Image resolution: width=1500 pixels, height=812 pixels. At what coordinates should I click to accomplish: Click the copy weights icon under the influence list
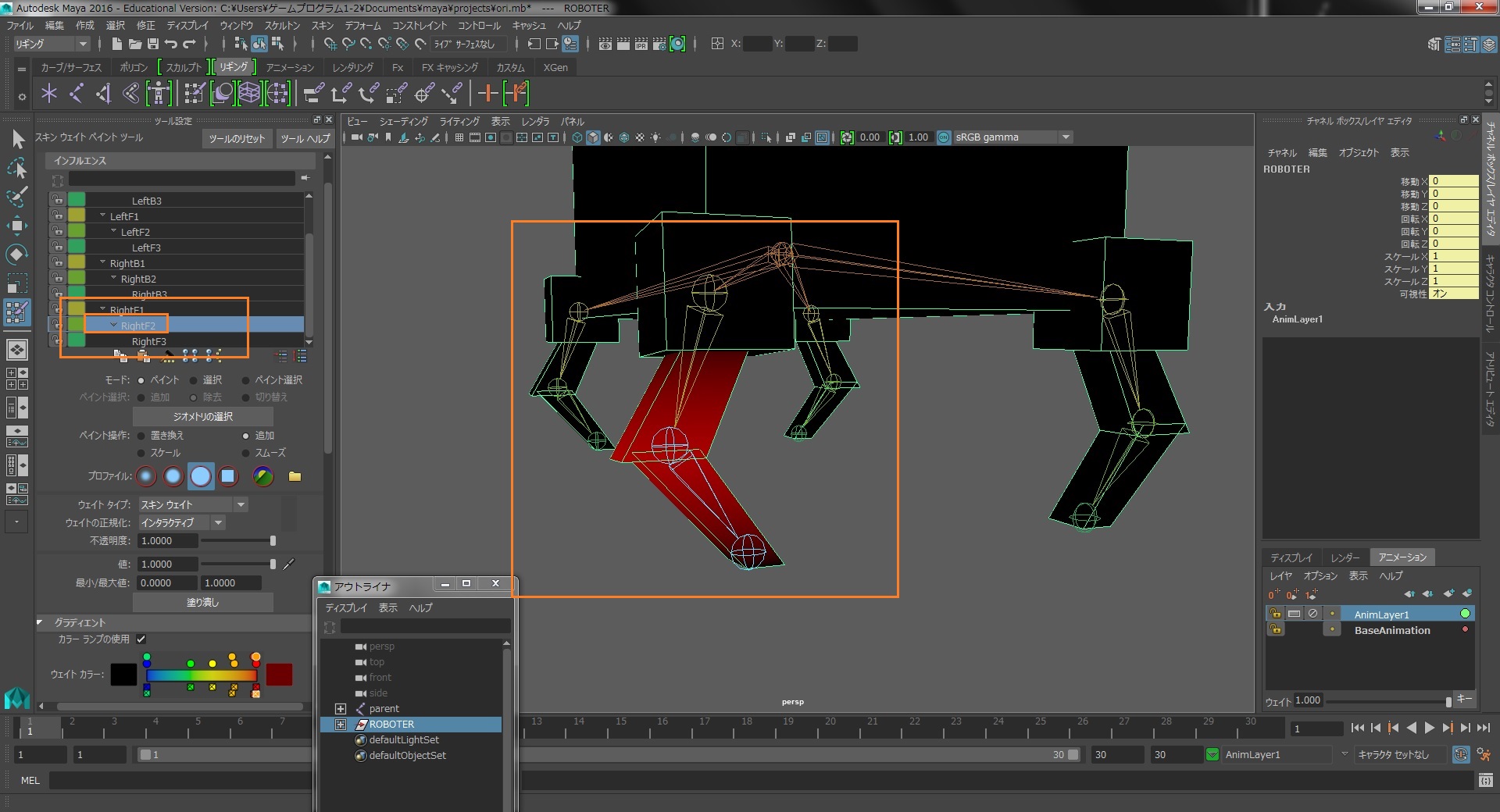pyautogui.click(x=120, y=356)
